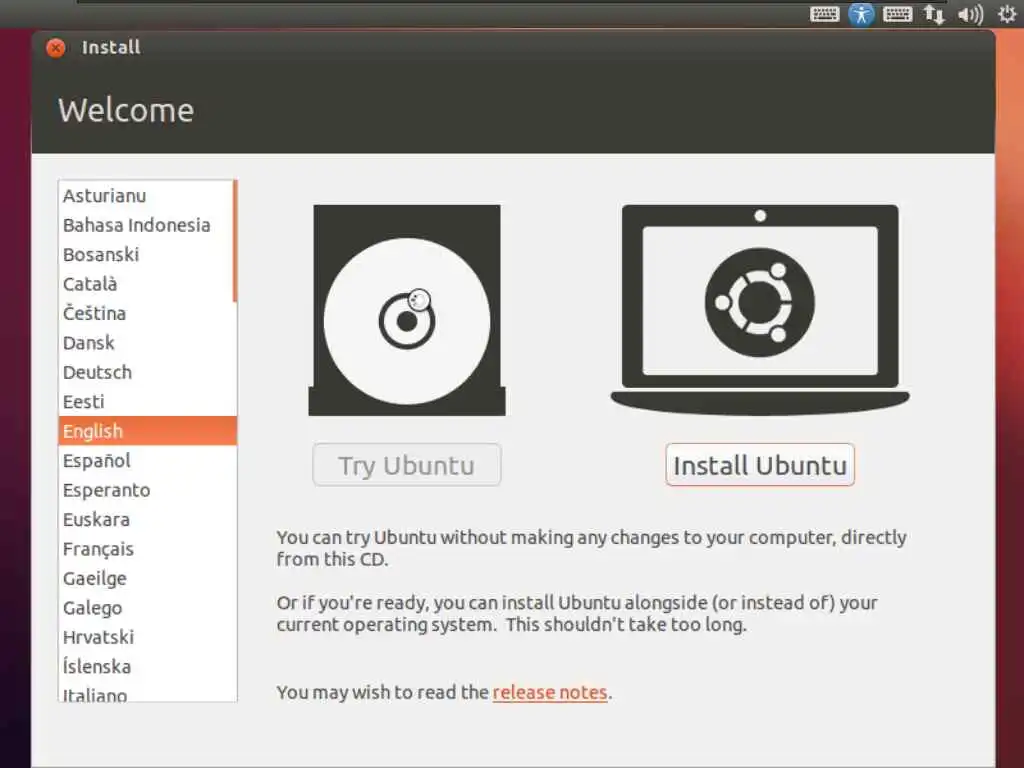
Task: Click the laptop Ubuntu logo image
Action: tap(760, 310)
